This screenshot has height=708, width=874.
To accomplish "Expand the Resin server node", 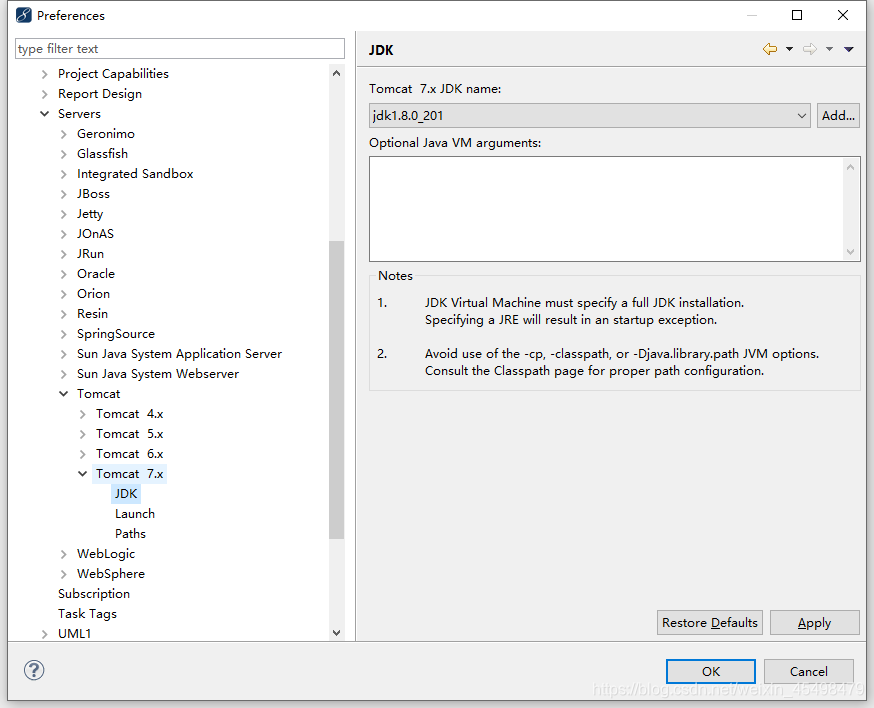I will click(x=64, y=314).
